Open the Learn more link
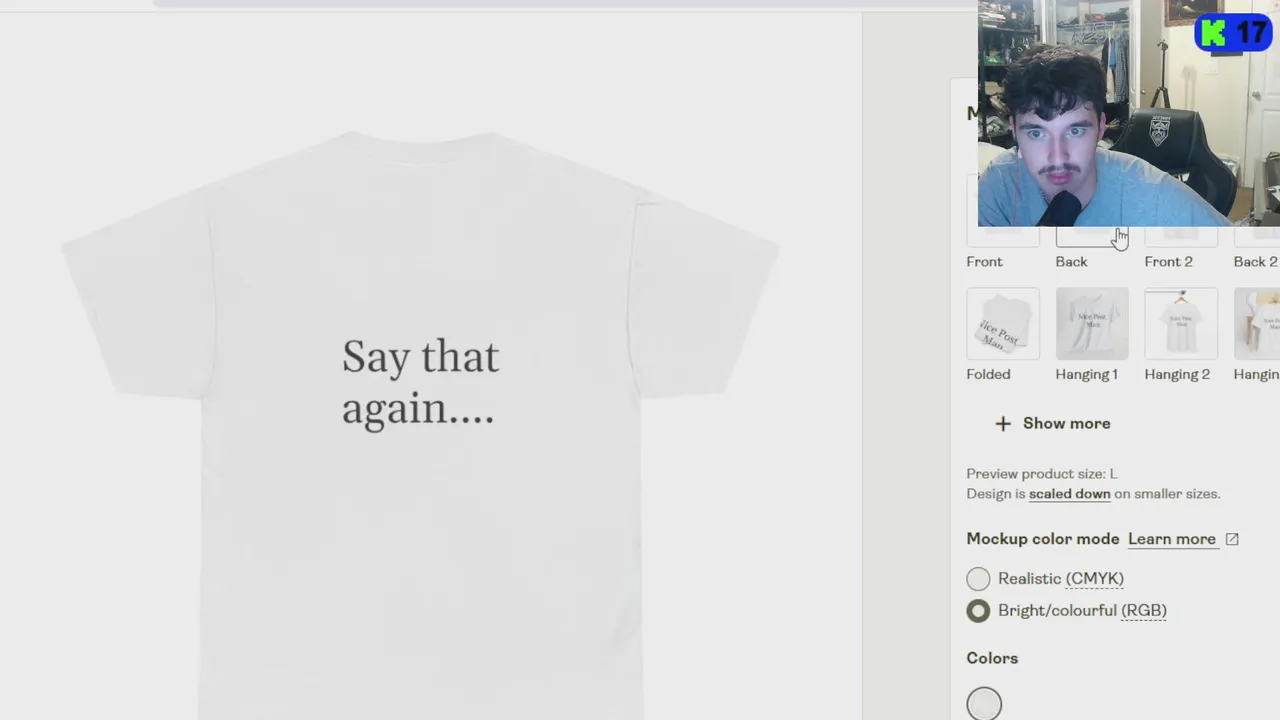The image size is (1280, 720). [1172, 539]
